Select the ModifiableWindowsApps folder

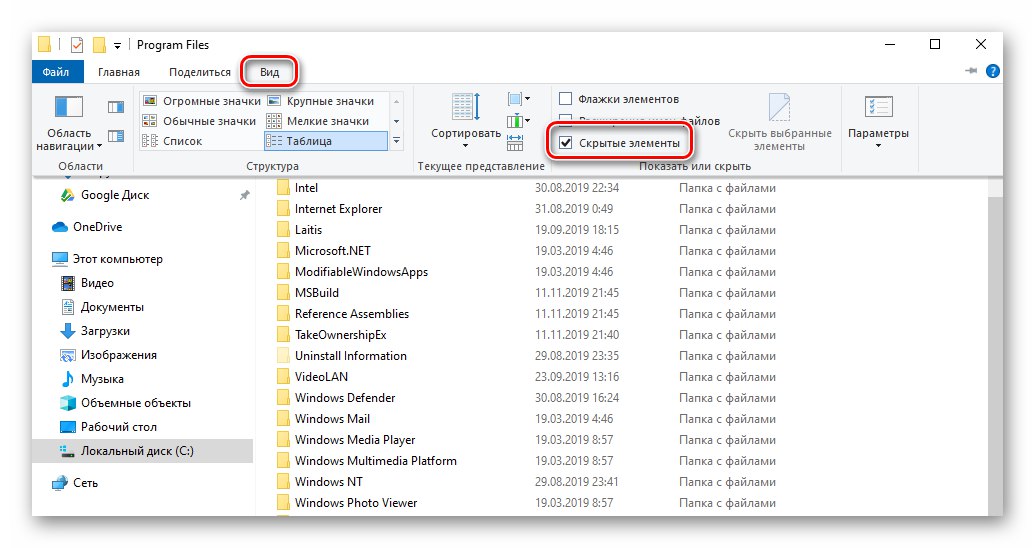(x=361, y=272)
